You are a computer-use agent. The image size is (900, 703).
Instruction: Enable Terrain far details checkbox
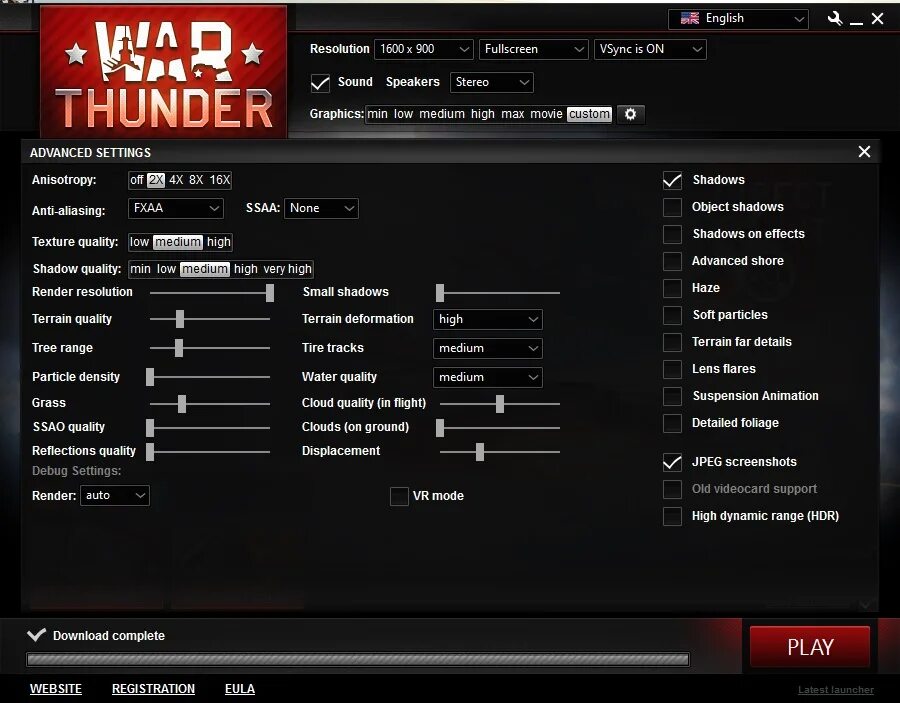672,342
